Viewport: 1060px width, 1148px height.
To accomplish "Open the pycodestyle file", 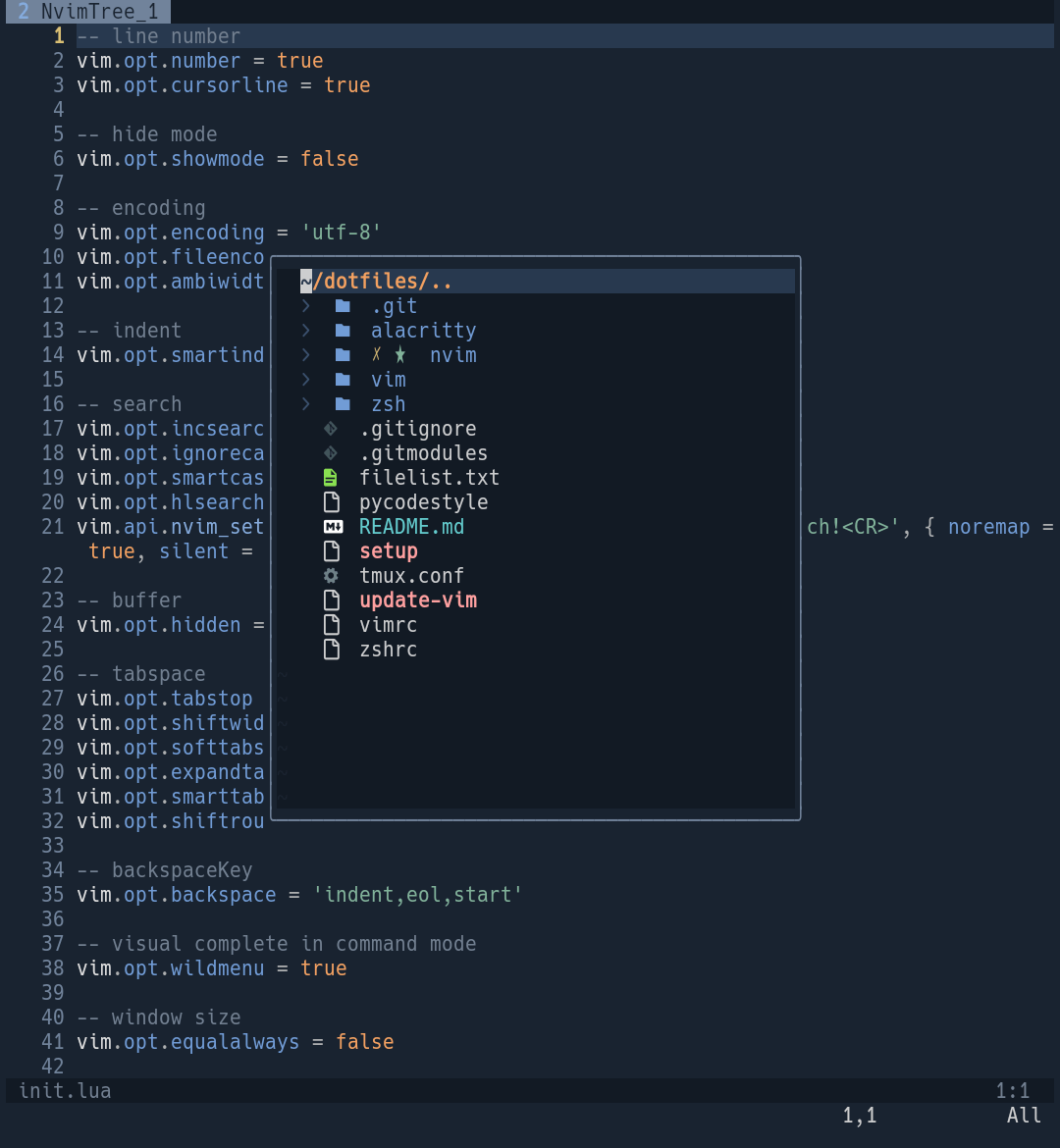I will pyautogui.click(x=423, y=502).
